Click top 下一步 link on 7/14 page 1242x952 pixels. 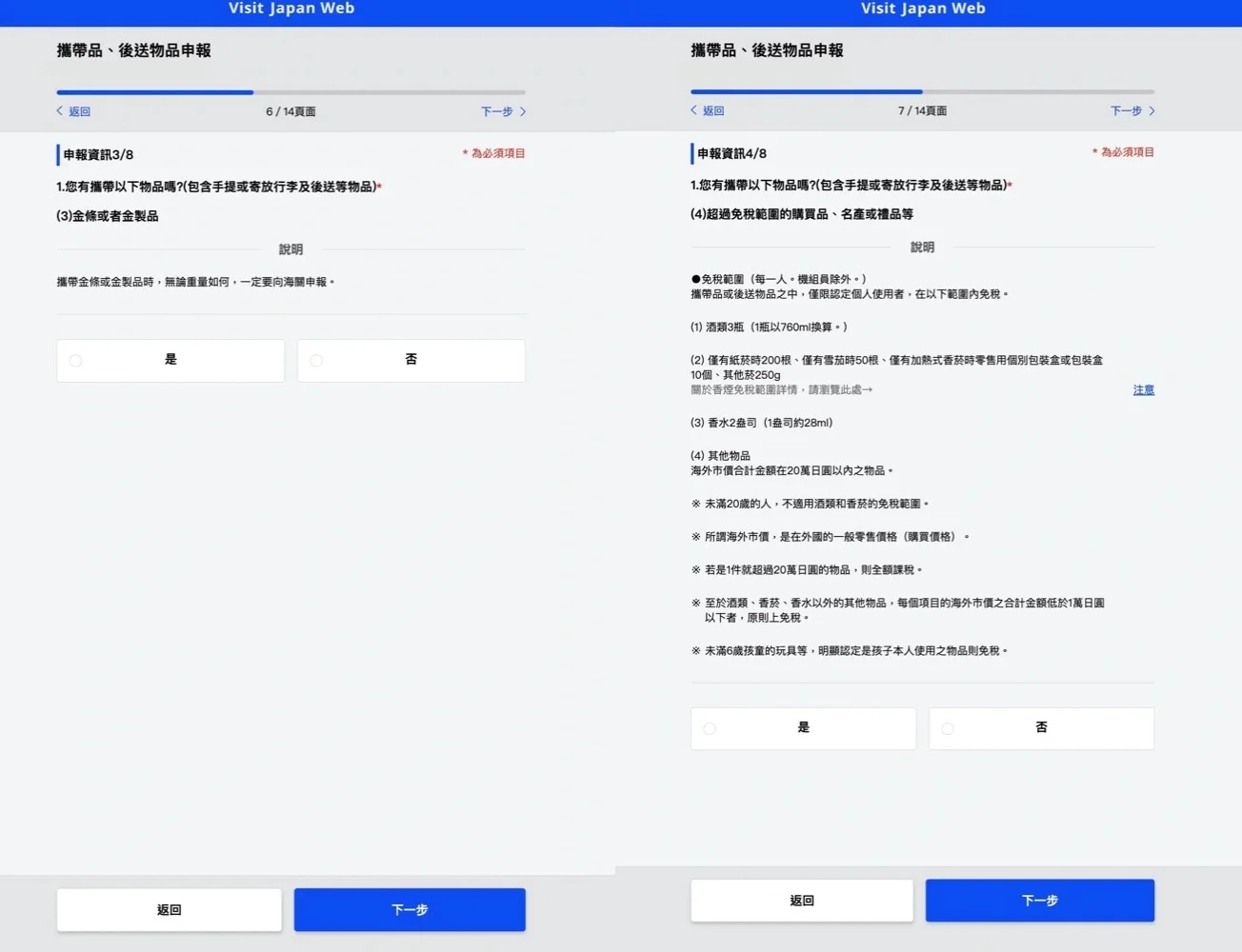coord(1126,110)
